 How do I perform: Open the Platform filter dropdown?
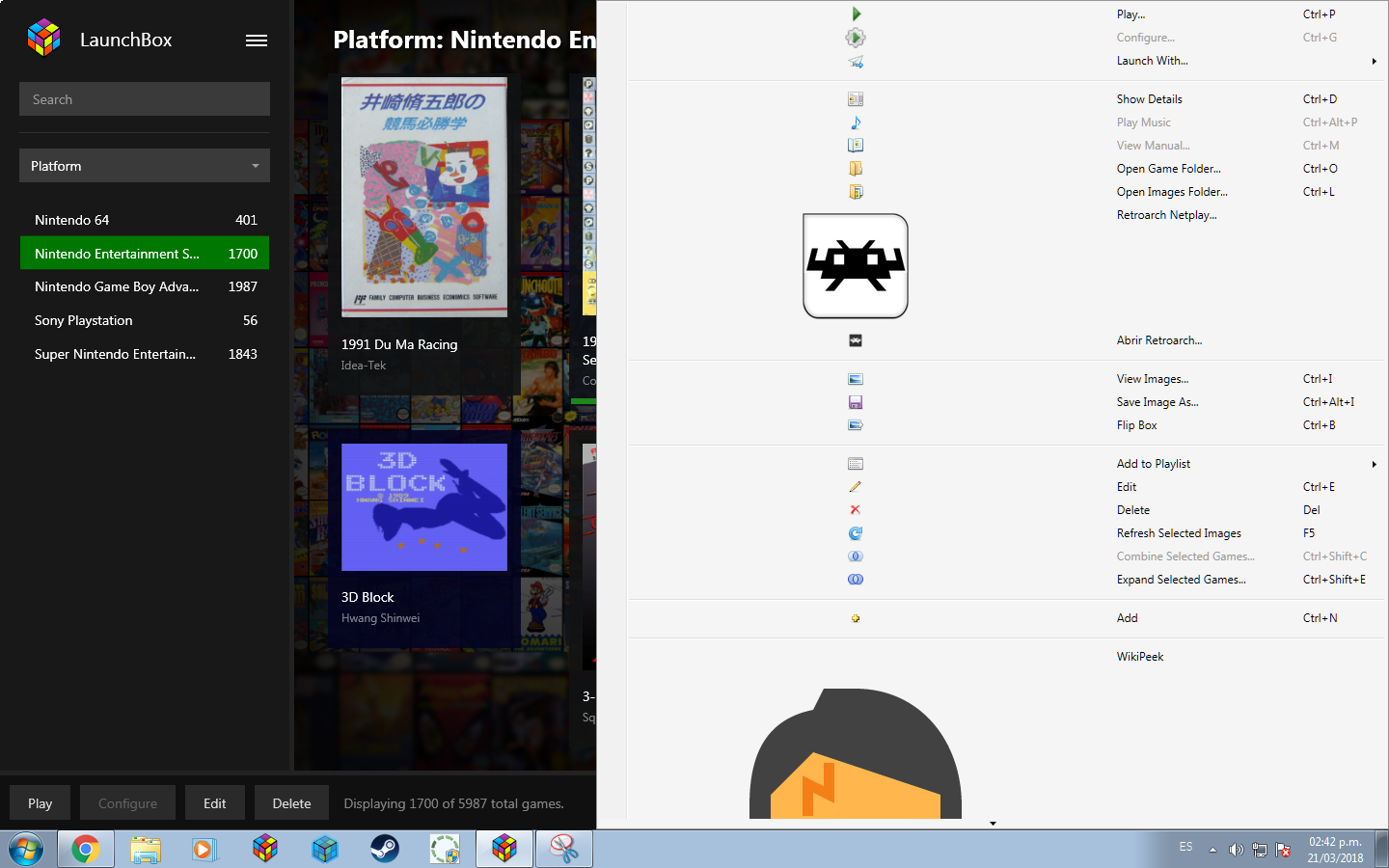[145, 166]
